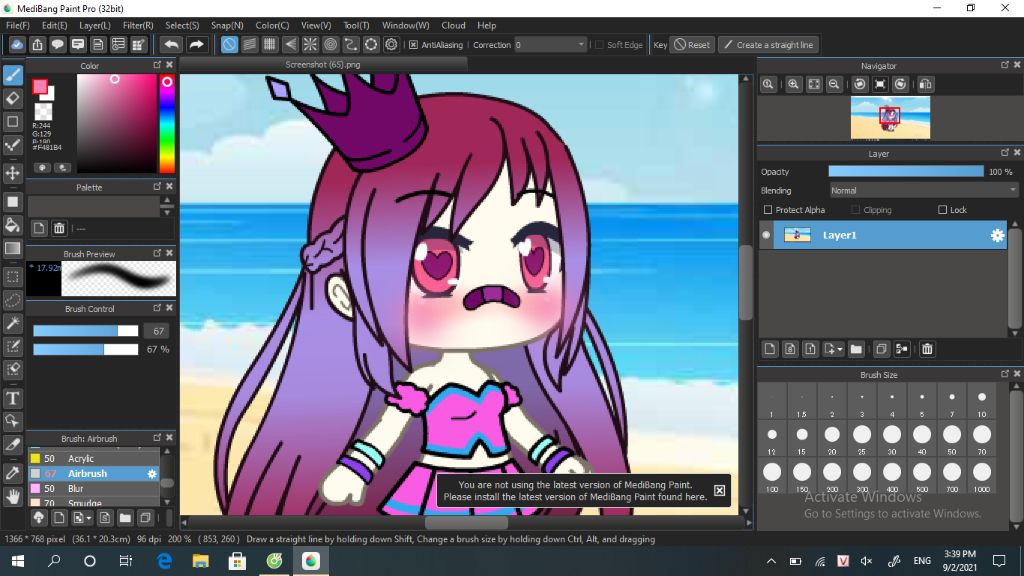Select the Eyedropper tool

[x=13, y=473]
